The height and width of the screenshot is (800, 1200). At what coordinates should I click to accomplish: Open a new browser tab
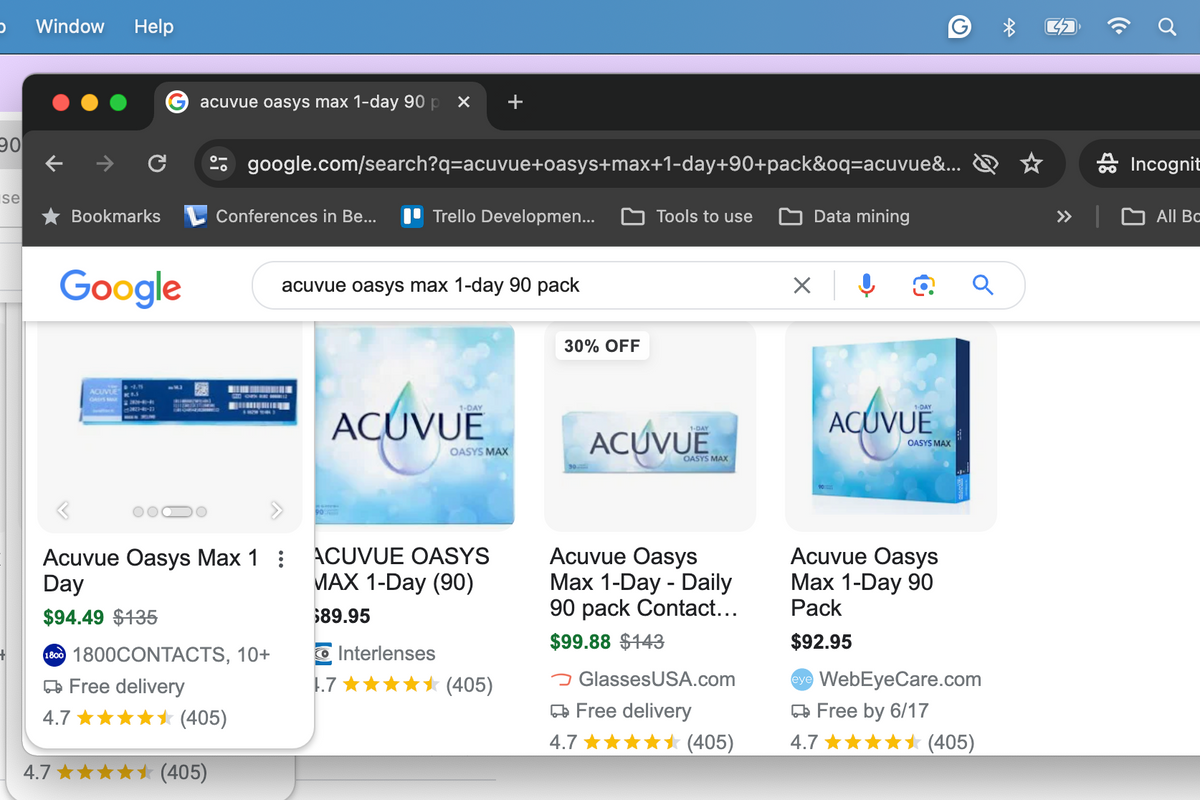tap(515, 102)
